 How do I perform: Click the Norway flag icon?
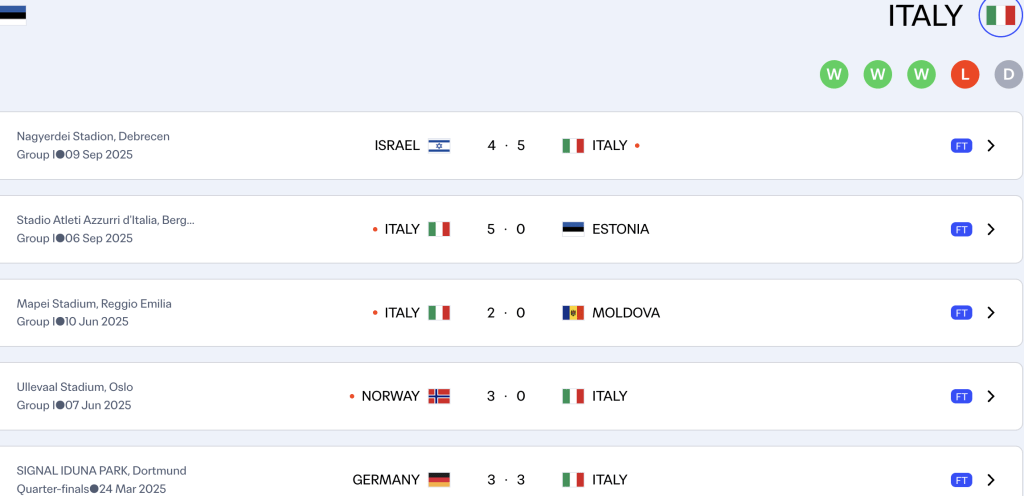439,396
